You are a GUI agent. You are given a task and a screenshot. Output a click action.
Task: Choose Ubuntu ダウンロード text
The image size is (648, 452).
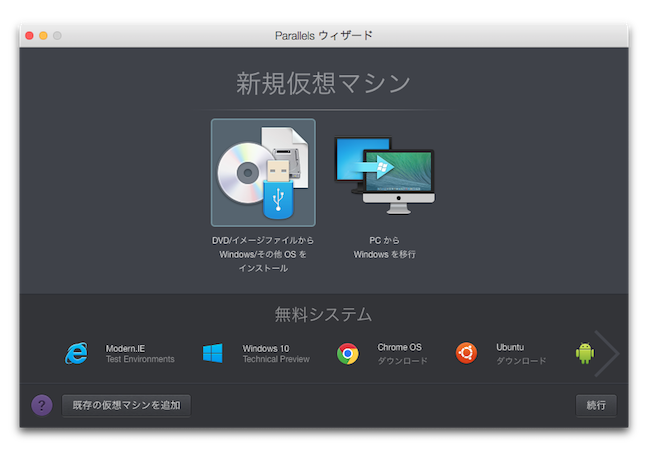coord(521,354)
